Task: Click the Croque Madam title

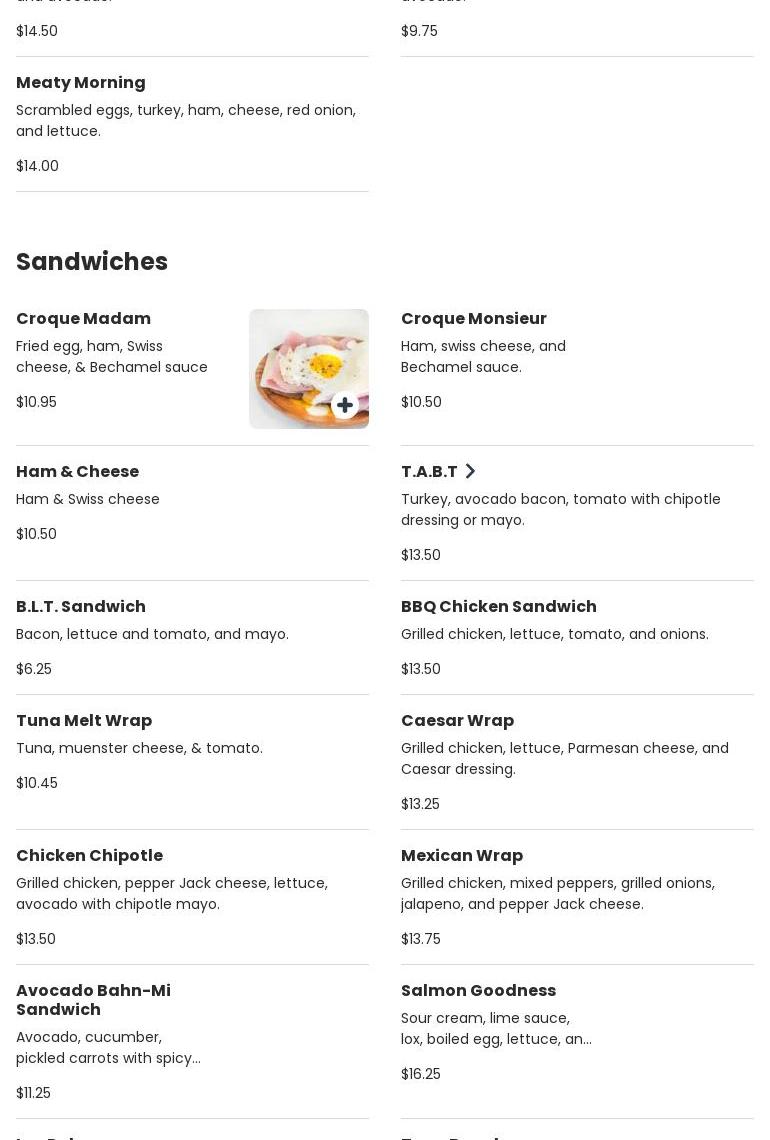Action: click(84, 318)
